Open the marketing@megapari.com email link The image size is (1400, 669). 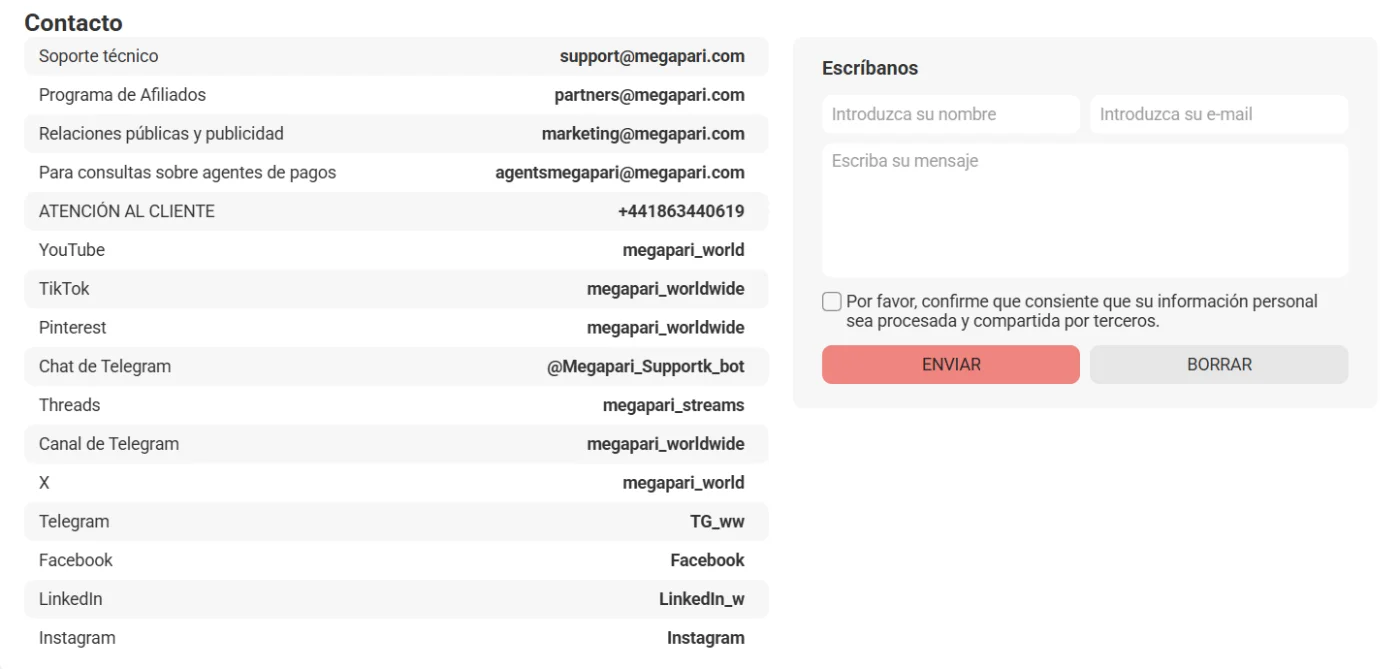pos(643,134)
